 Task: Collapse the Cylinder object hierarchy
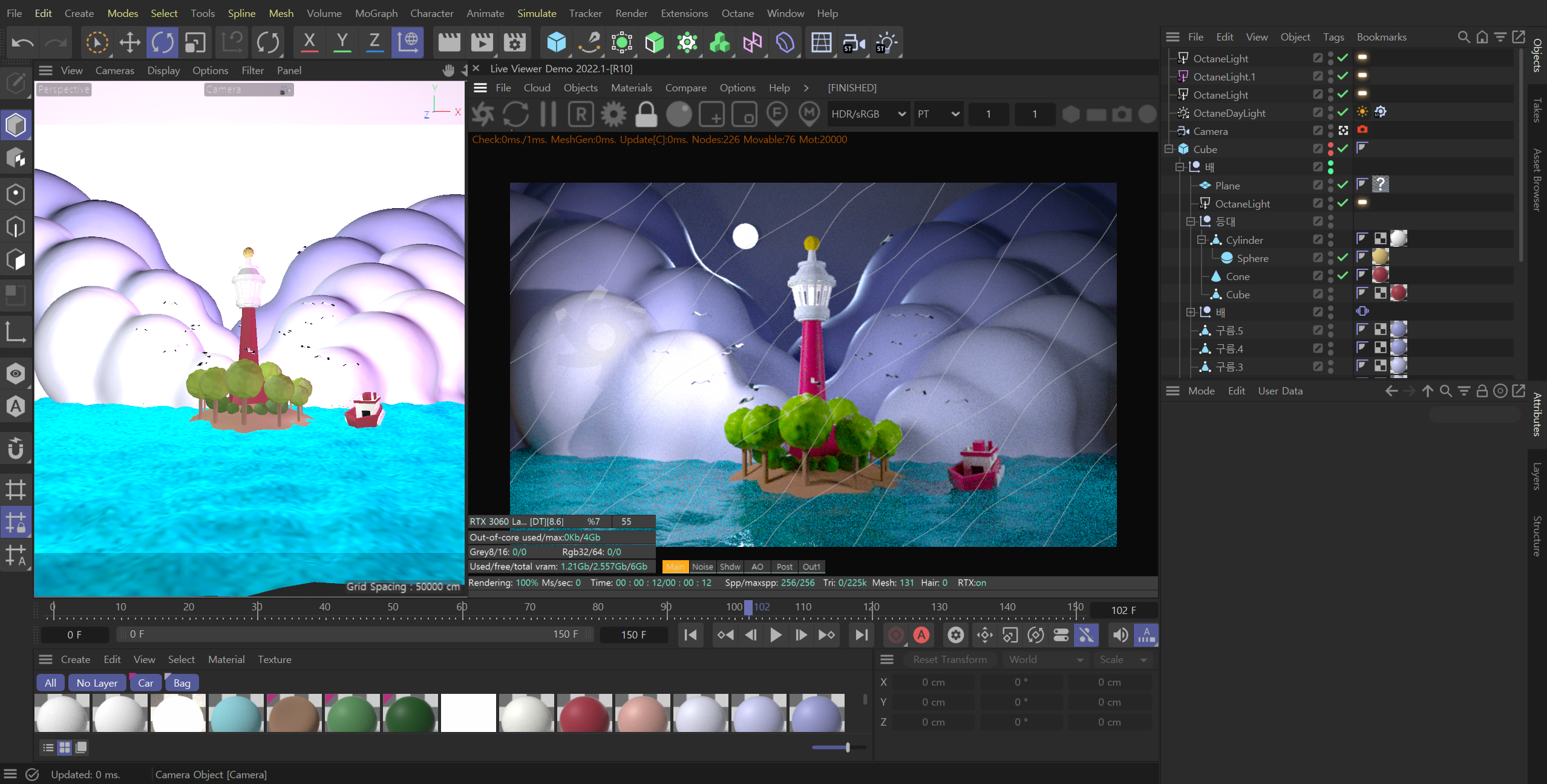tap(1202, 240)
